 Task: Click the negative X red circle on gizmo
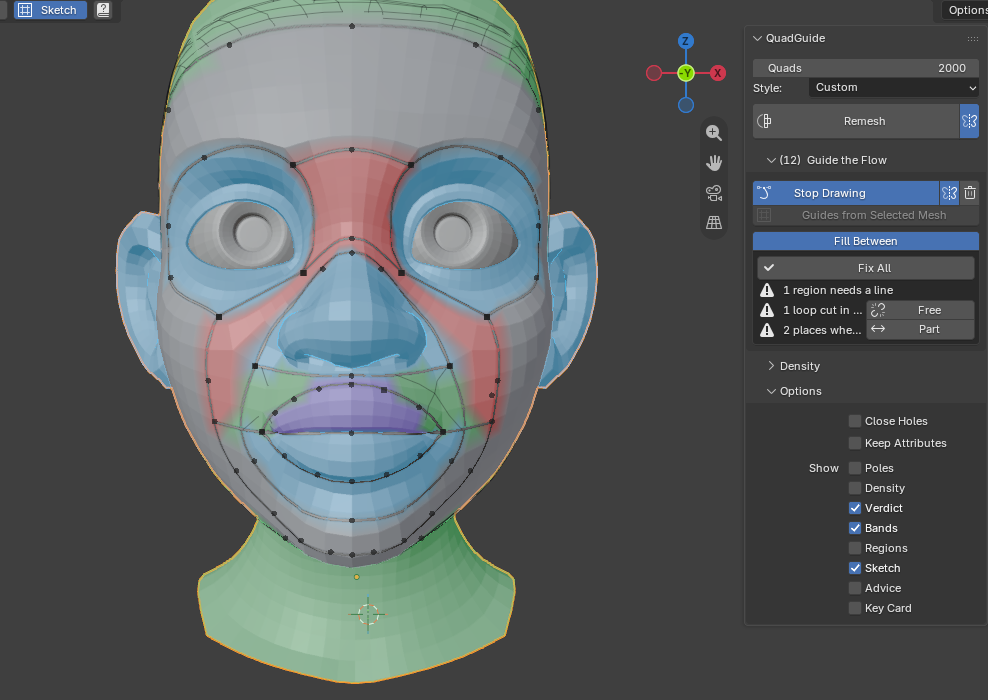[654, 73]
